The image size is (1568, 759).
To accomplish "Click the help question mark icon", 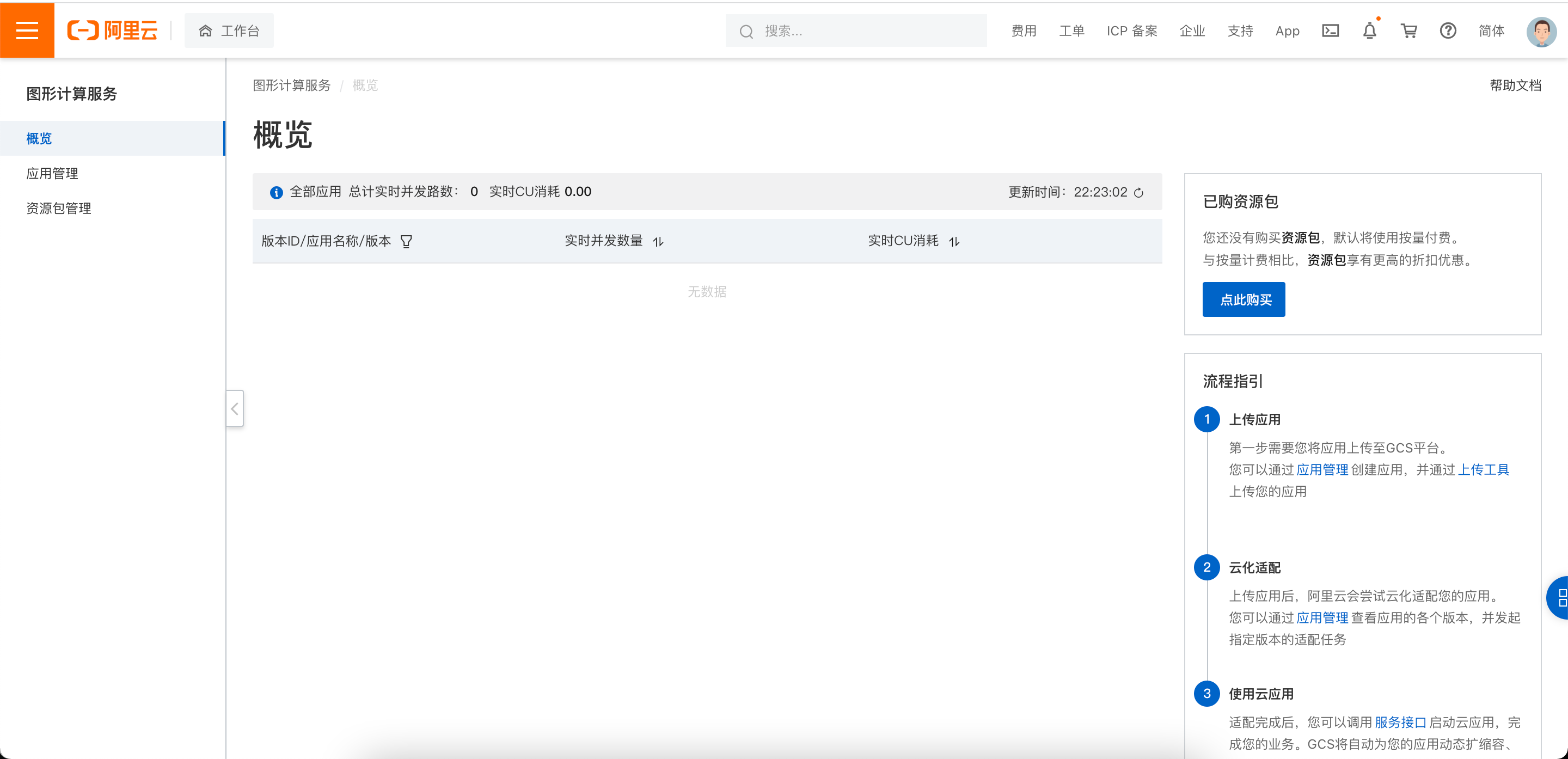I will tap(1448, 30).
